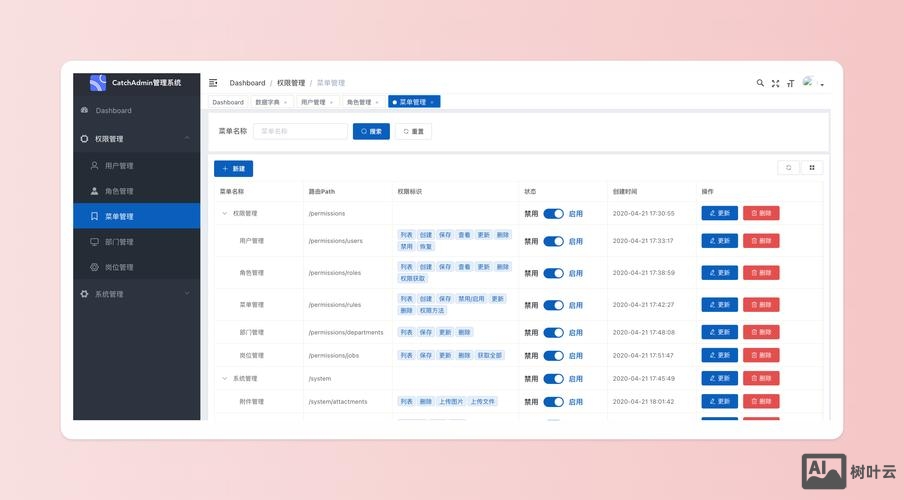Close the 数据字典 tab
The image size is (904, 500).
pyautogui.click(x=285, y=103)
